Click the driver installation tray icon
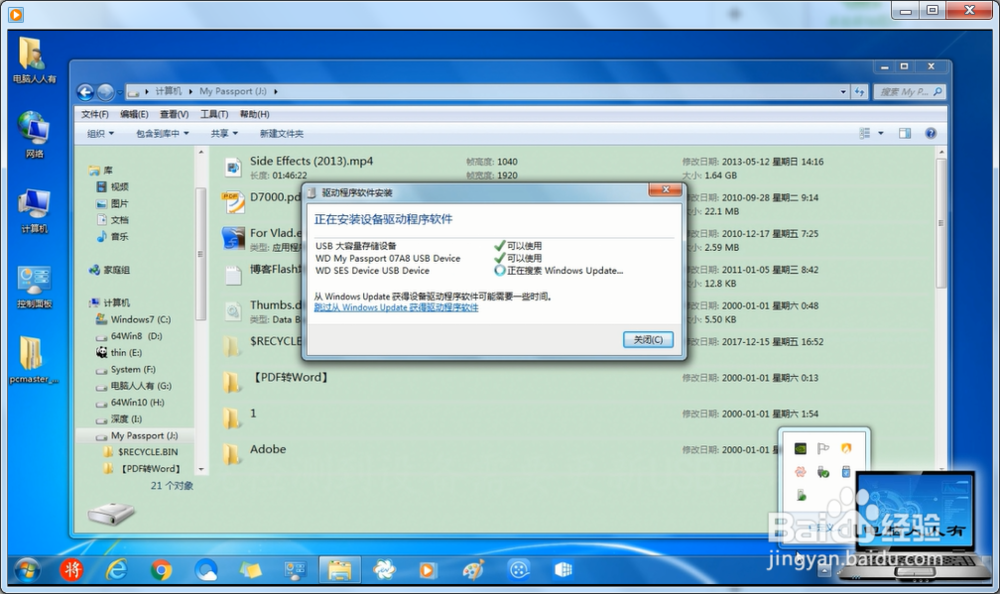Screen dimensions: 1000x594 point(800,495)
